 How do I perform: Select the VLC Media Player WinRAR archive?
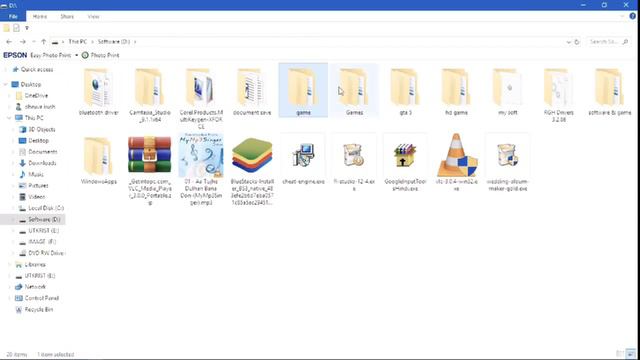(x=150, y=170)
